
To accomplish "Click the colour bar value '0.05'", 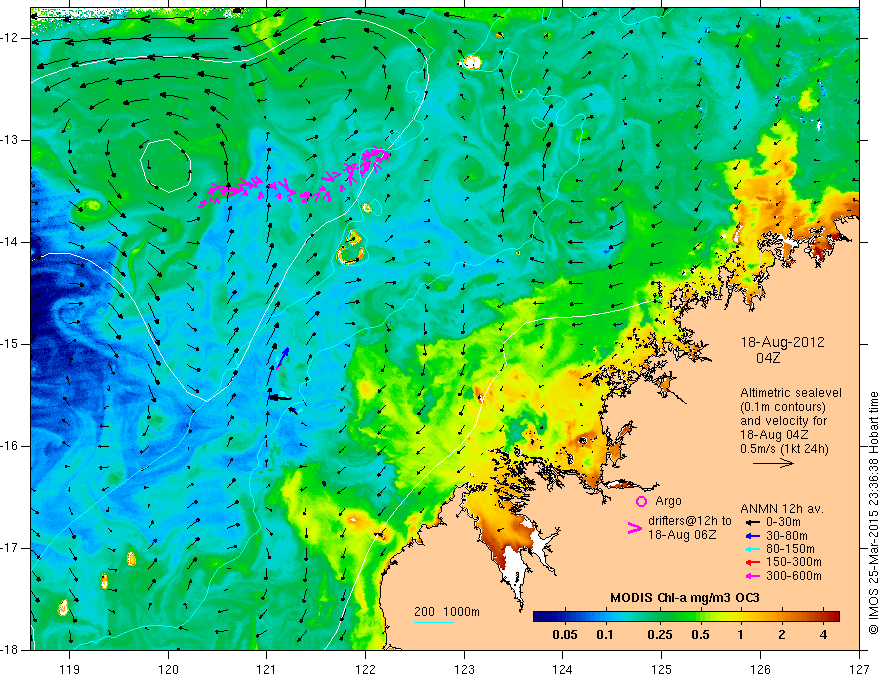I will 564,635.
